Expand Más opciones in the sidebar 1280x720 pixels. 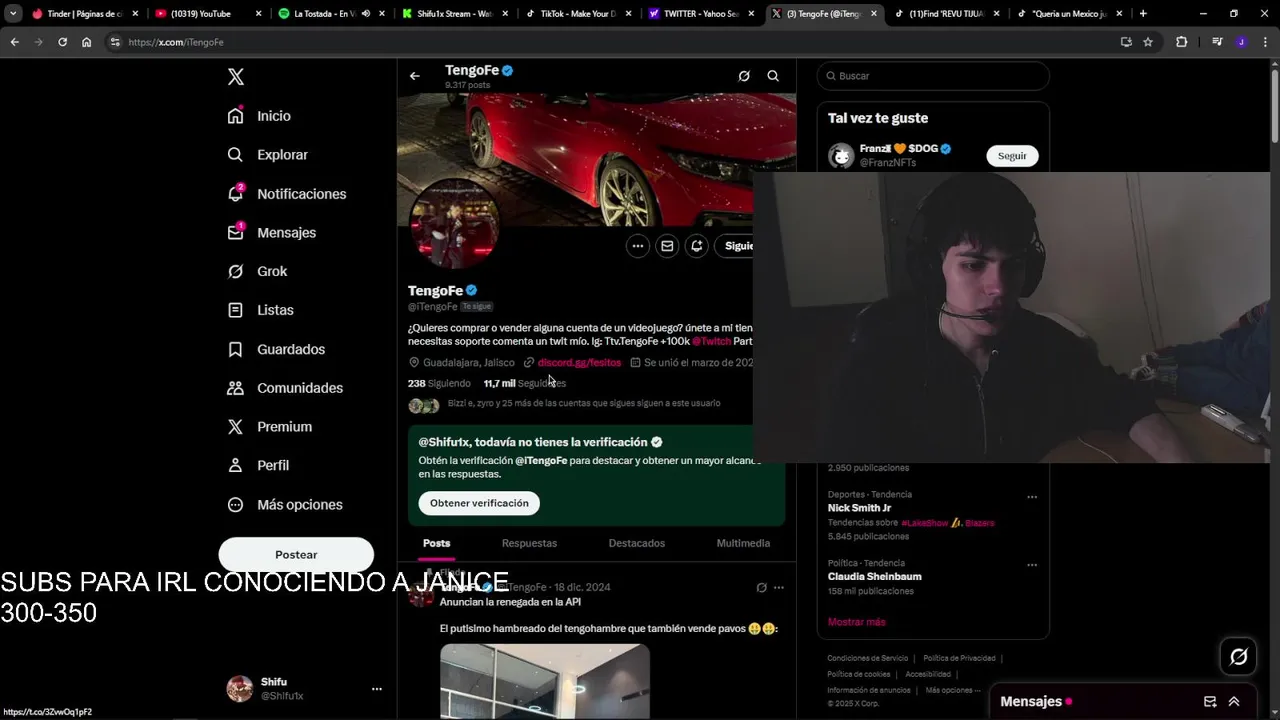coord(285,505)
